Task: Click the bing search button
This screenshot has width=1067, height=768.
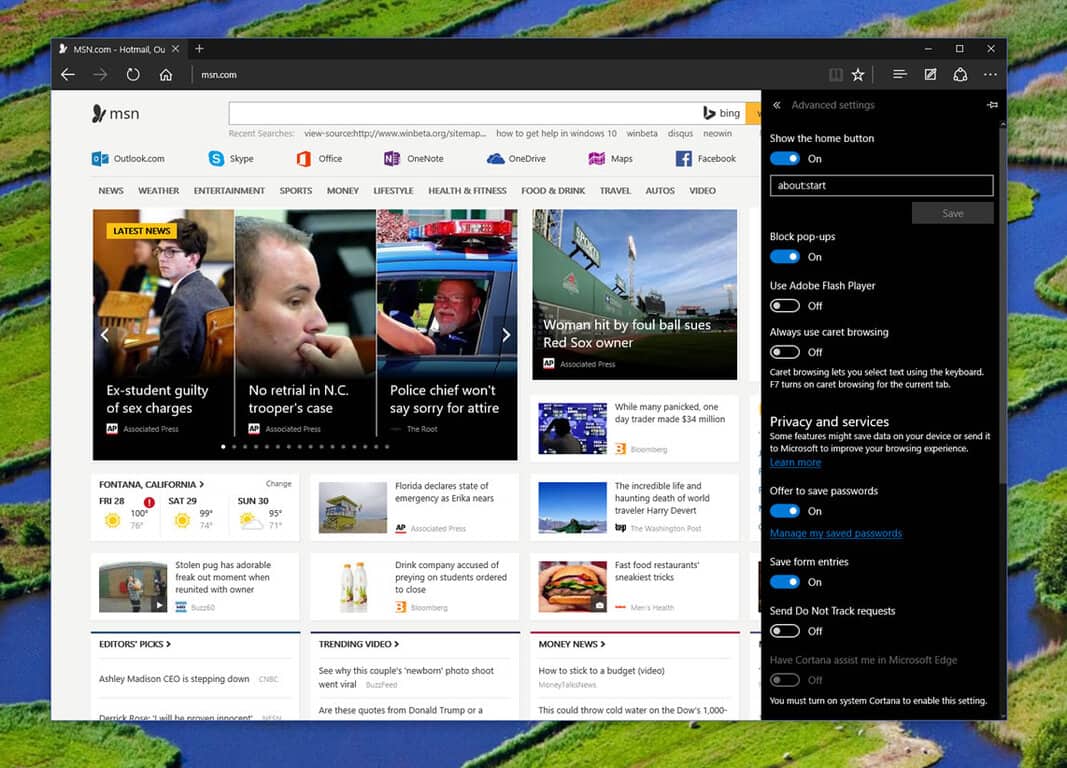Action: (721, 113)
